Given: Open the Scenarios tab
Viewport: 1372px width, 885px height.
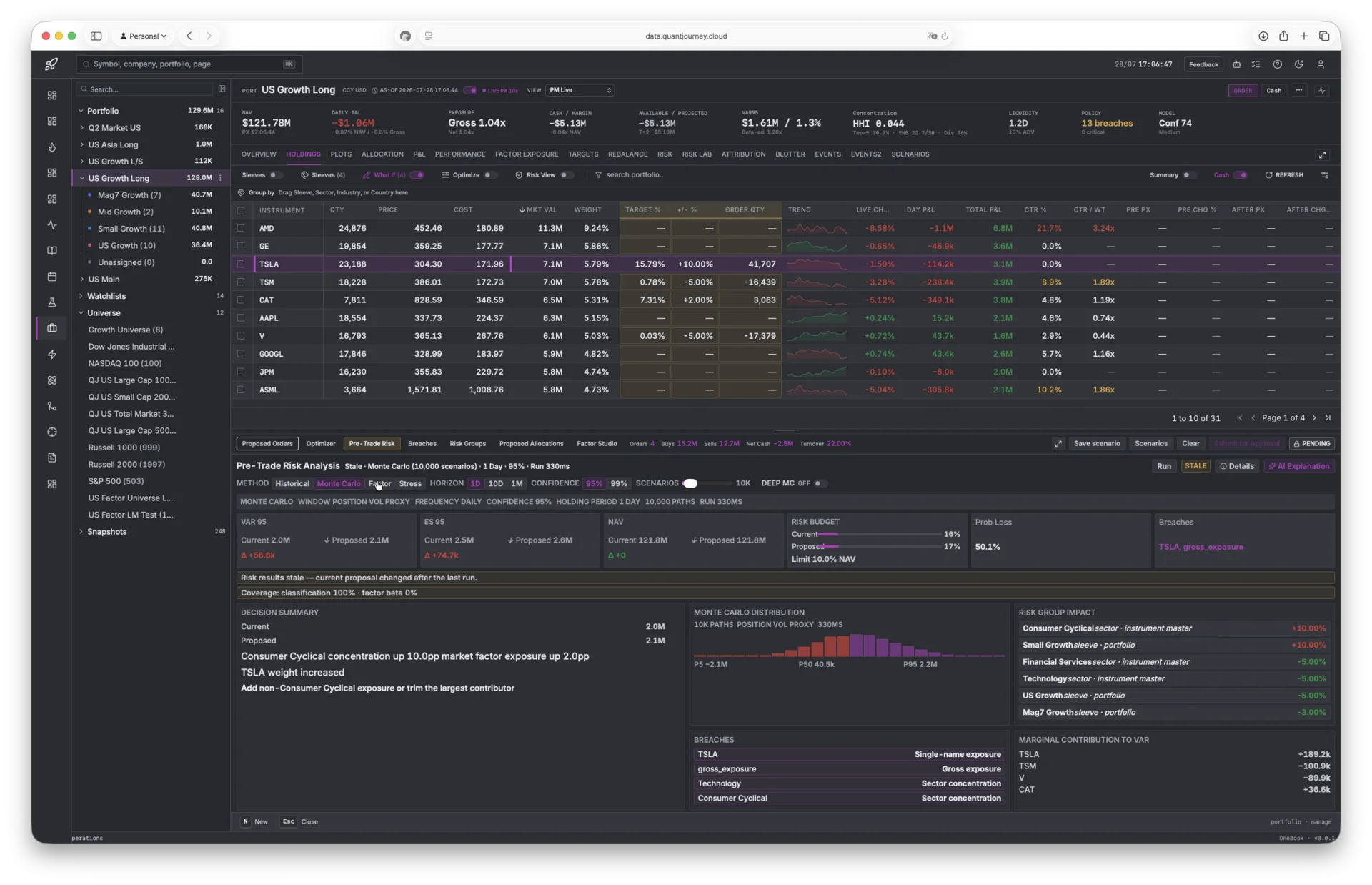Looking at the screenshot, I should pos(910,154).
